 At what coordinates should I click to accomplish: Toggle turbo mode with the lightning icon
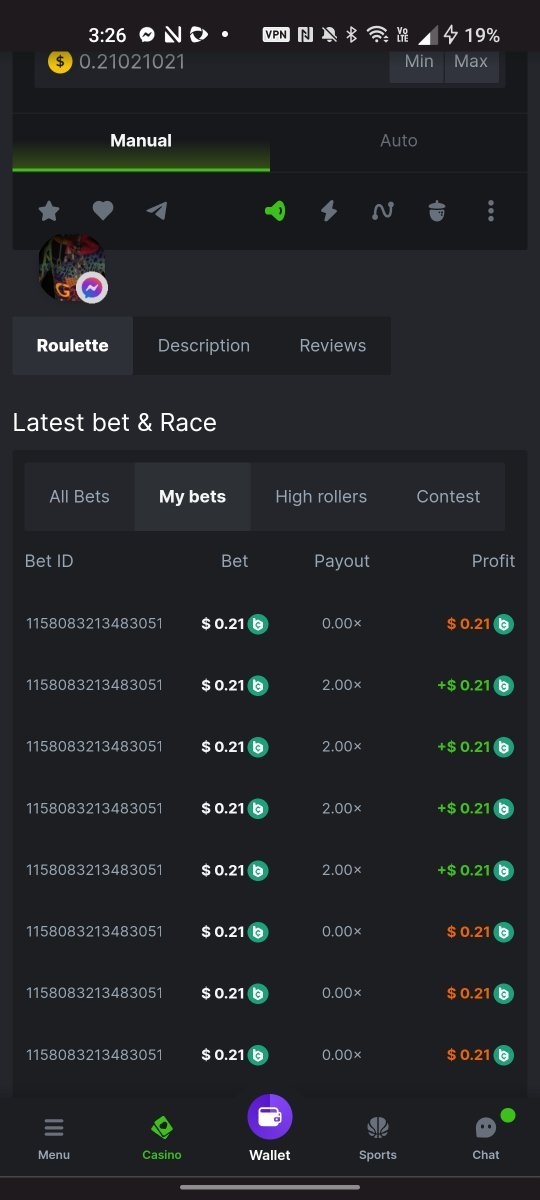tap(328, 211)
